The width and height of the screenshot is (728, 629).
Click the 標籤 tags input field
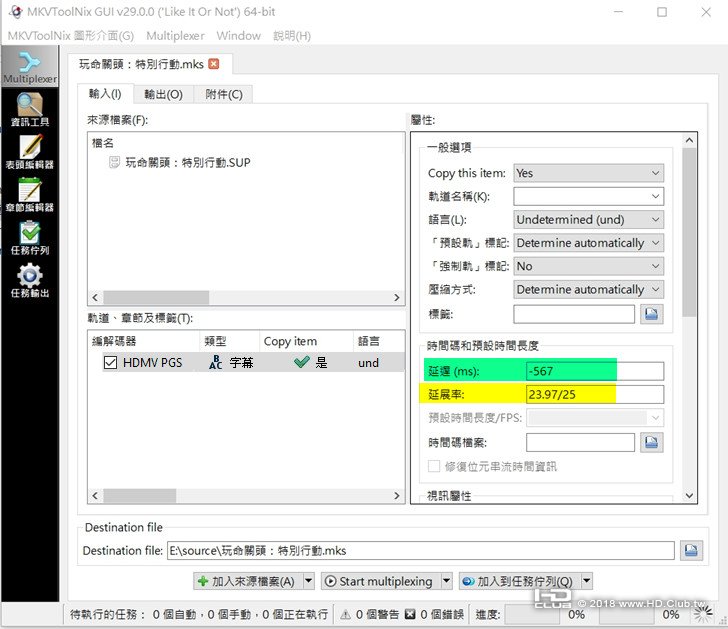point(574,314)
